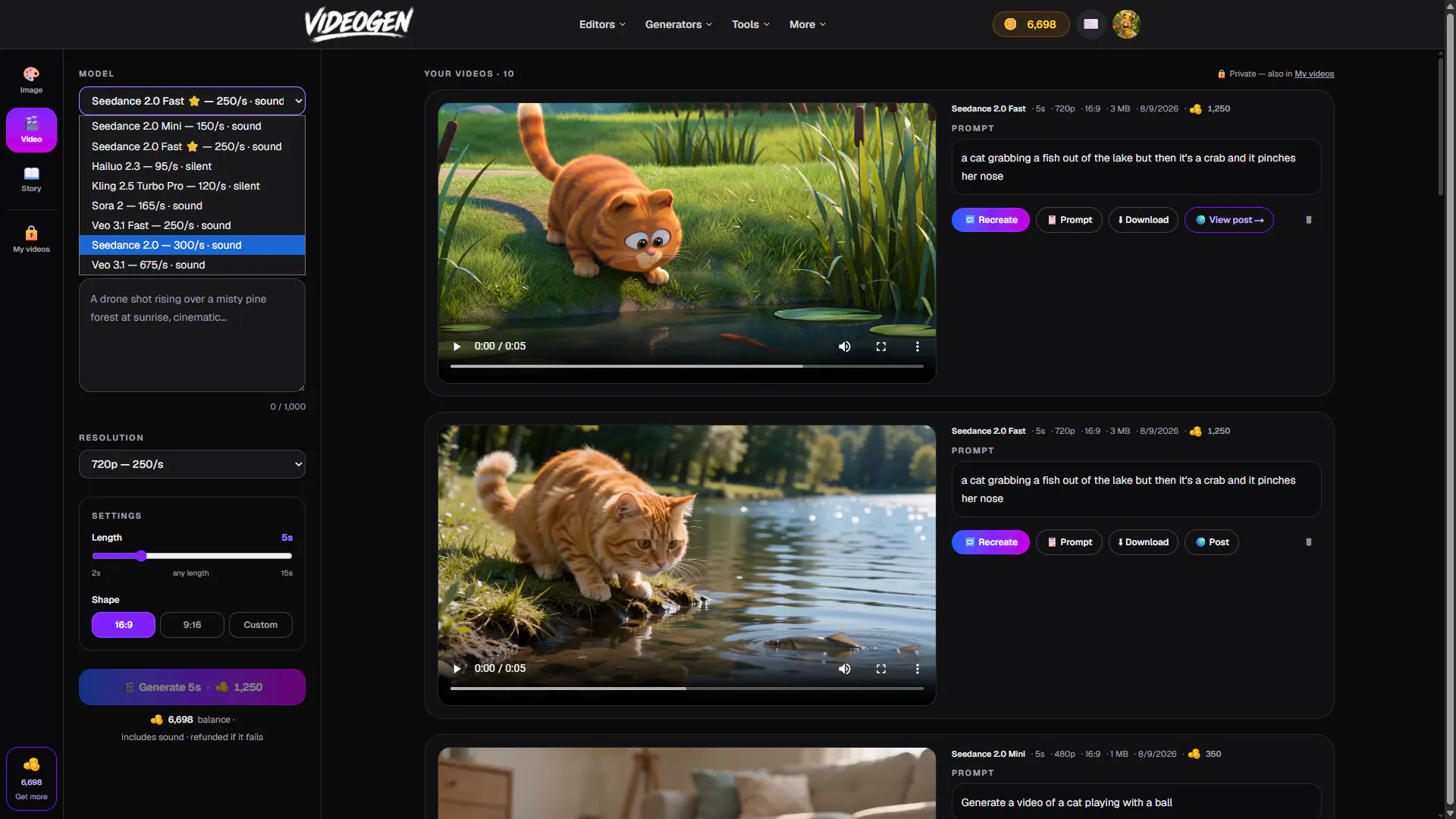Open the Resolution 720p dropdown
1456x819 pixels.
tap(192, 464)
